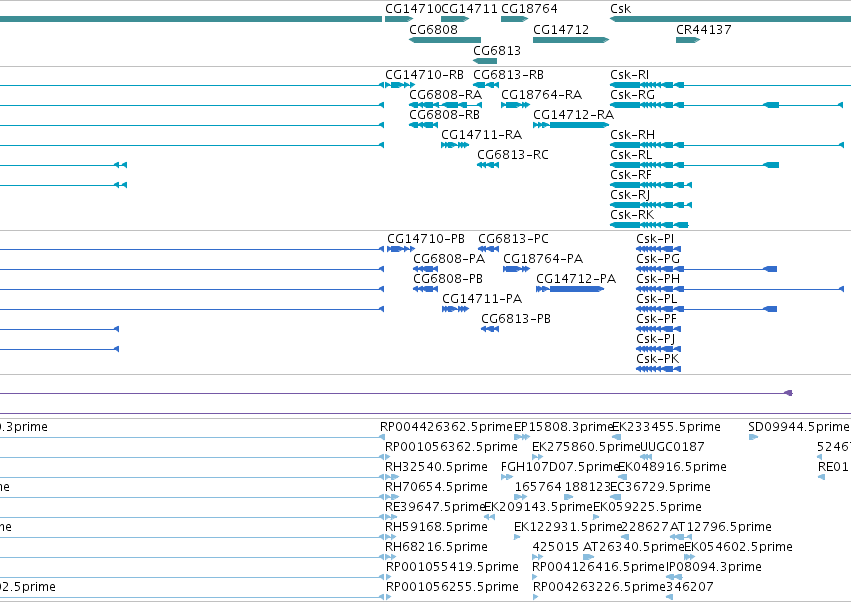Select protein Csk-PL

point(657,299)
